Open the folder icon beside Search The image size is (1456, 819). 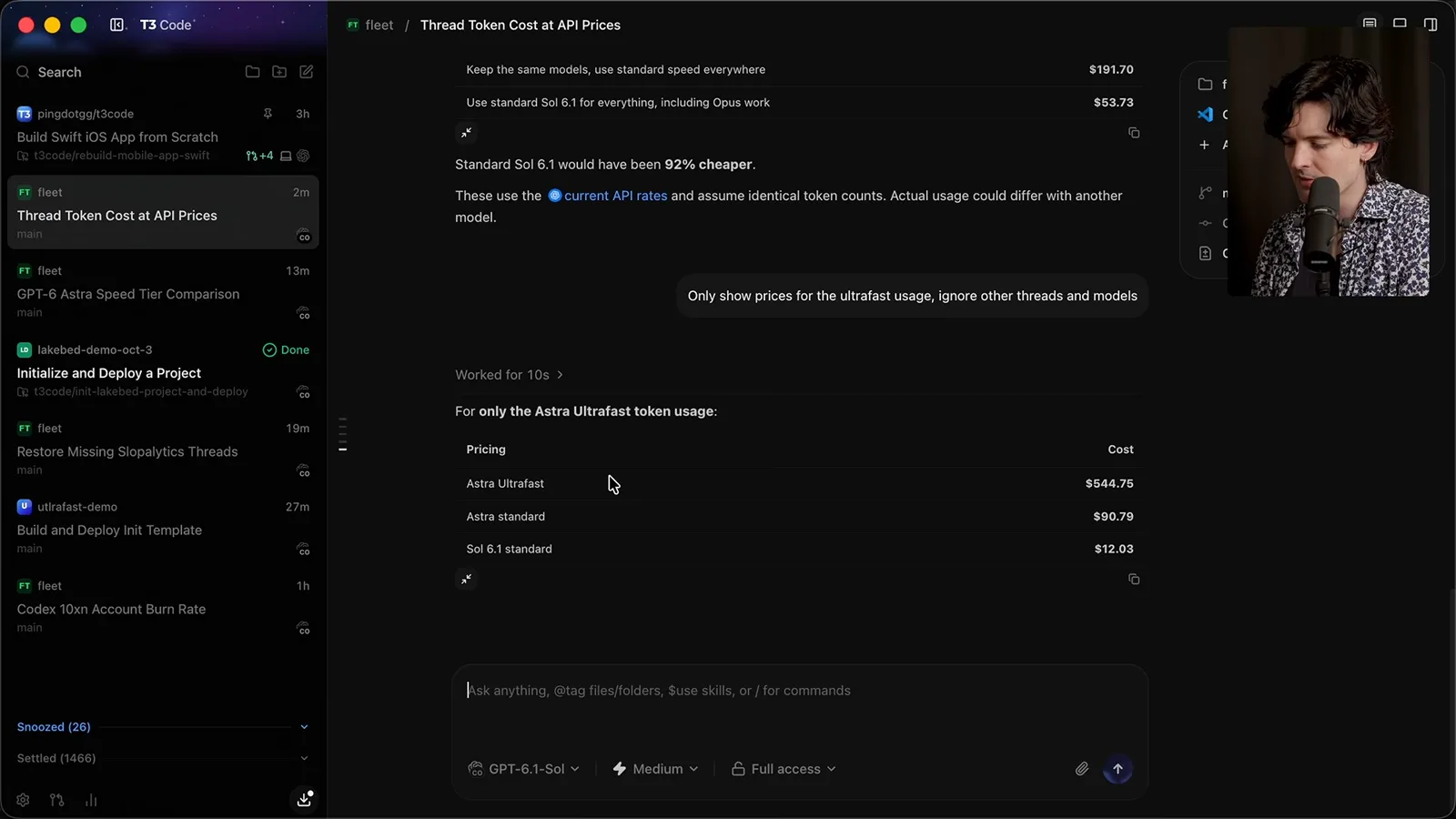click(252, 72)
